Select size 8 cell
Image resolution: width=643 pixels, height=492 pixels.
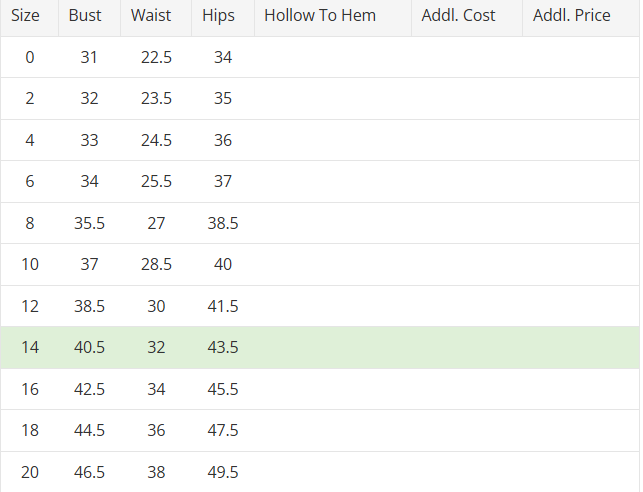coord(30,223)
